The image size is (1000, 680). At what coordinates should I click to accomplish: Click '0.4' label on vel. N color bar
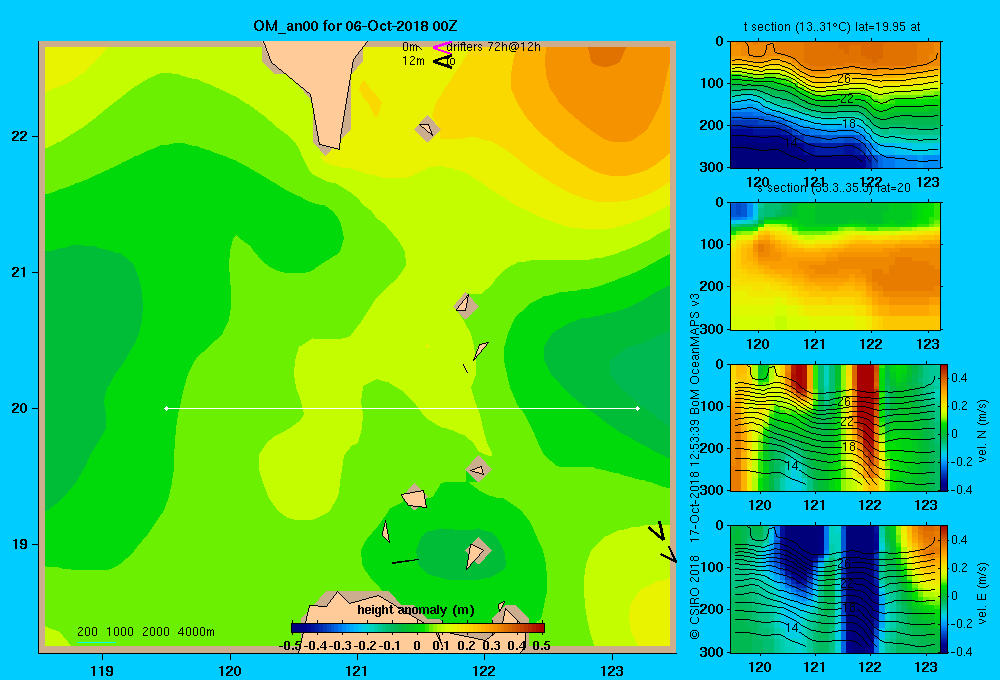pos(959,378)
